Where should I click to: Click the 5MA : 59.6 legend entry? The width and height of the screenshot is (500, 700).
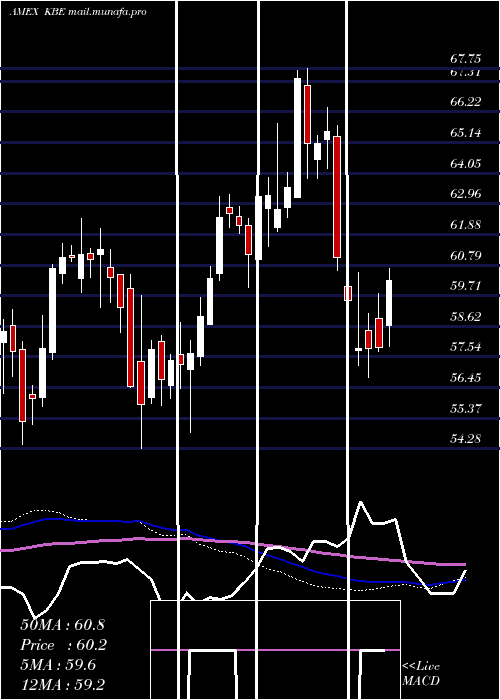coord(58,665)
